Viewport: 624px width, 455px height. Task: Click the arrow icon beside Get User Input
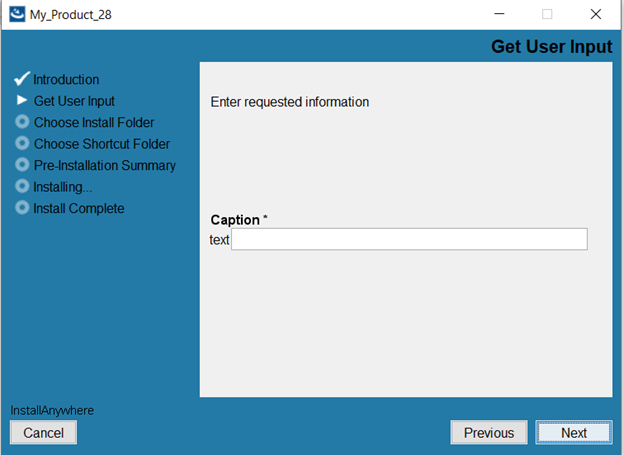[x=22, y=100]
